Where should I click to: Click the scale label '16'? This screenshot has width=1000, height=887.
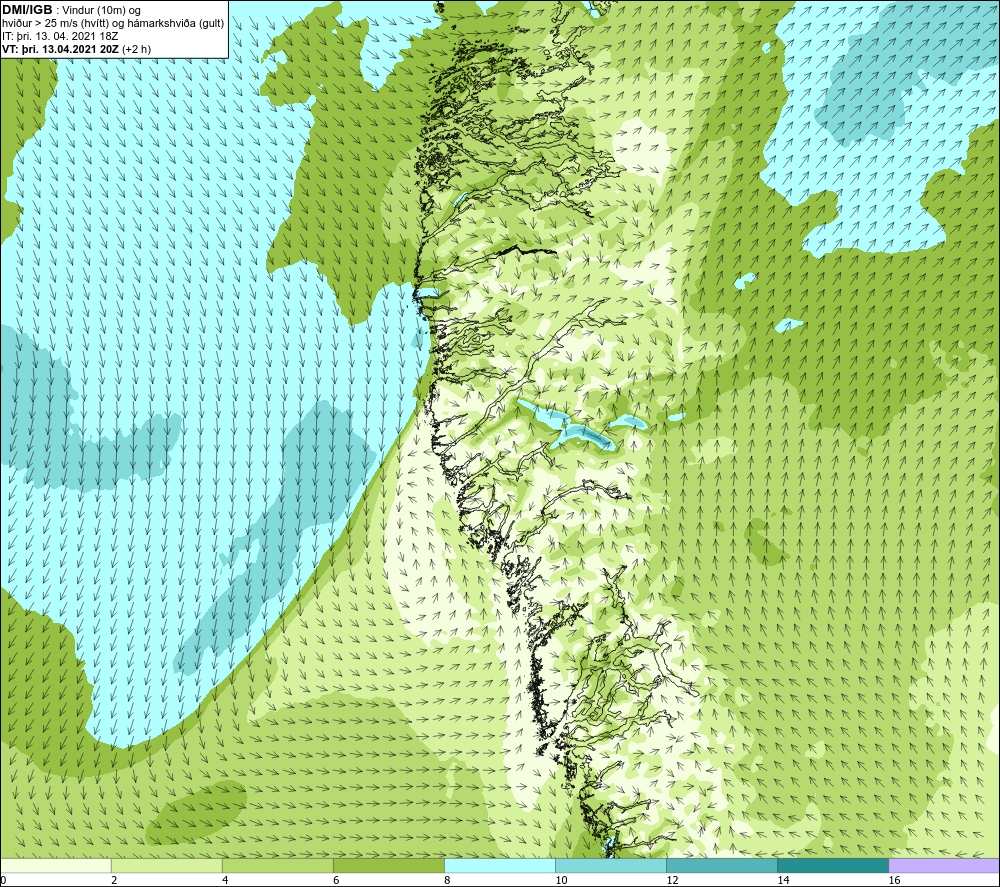point(894,881)
